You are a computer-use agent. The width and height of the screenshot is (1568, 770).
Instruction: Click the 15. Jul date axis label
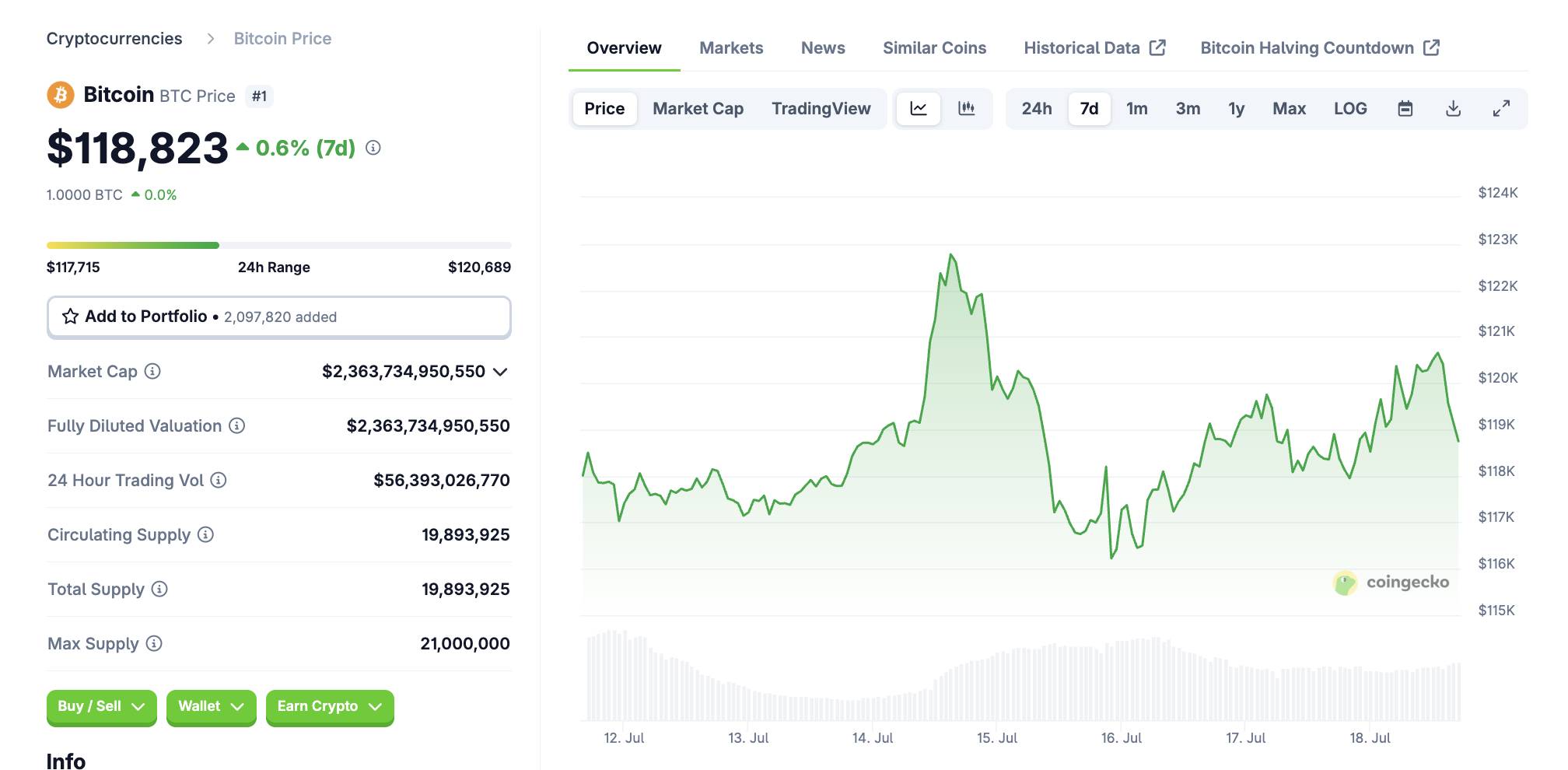(x=996, y=737)
